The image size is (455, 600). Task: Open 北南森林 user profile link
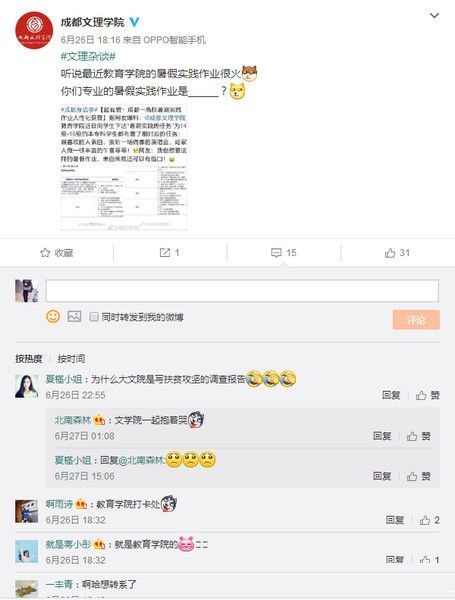tap(73, 420)
